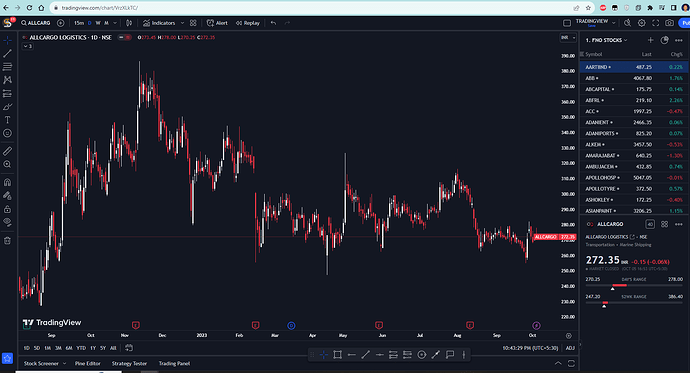Select ASIANPAINT row in the watchlist
The height and width of the screenshot is (373, 690).
click(x=634, y=211)
